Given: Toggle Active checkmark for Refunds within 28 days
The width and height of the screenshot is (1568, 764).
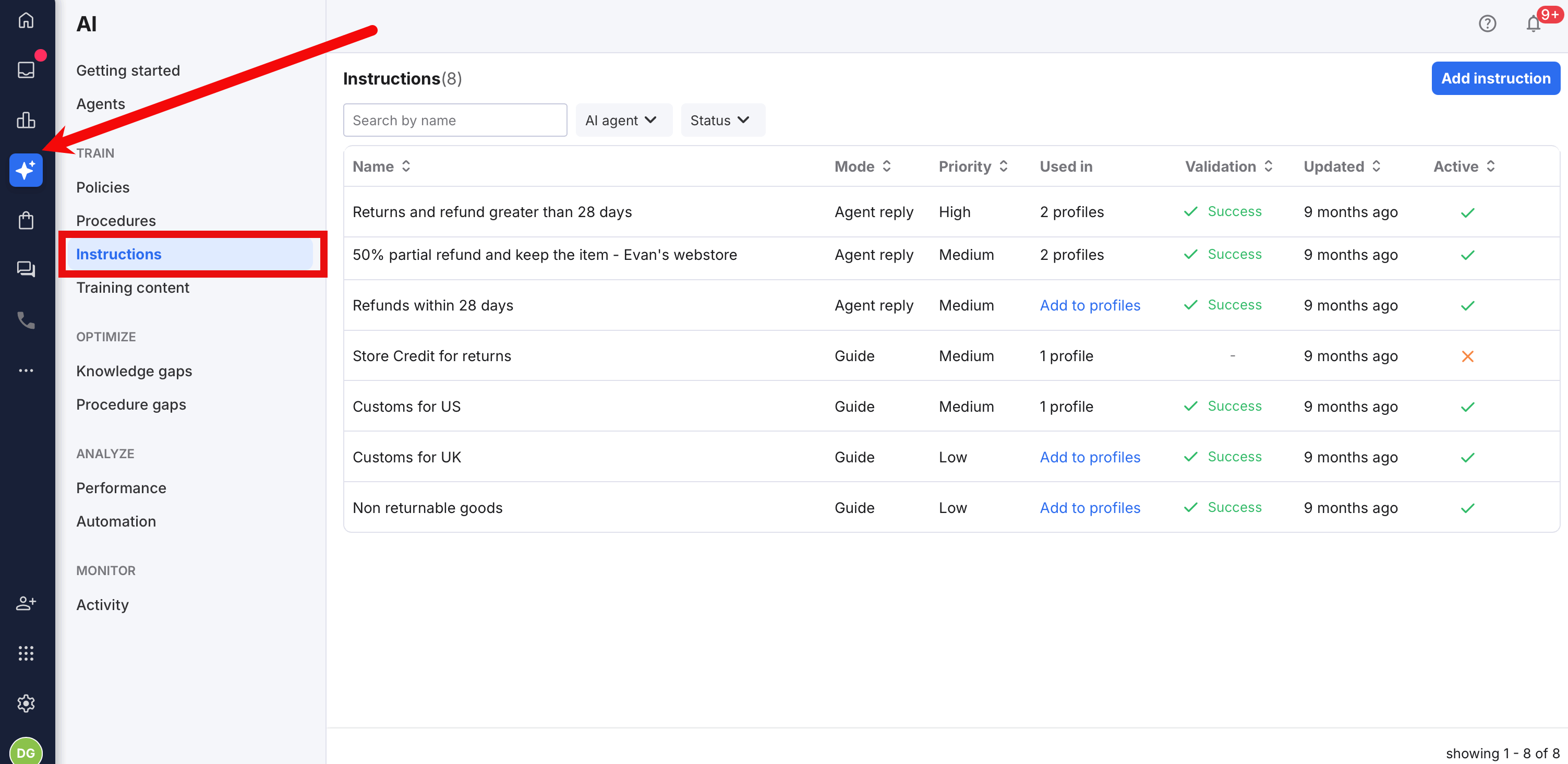Looking at the screenshot, I should (1467, 306).
